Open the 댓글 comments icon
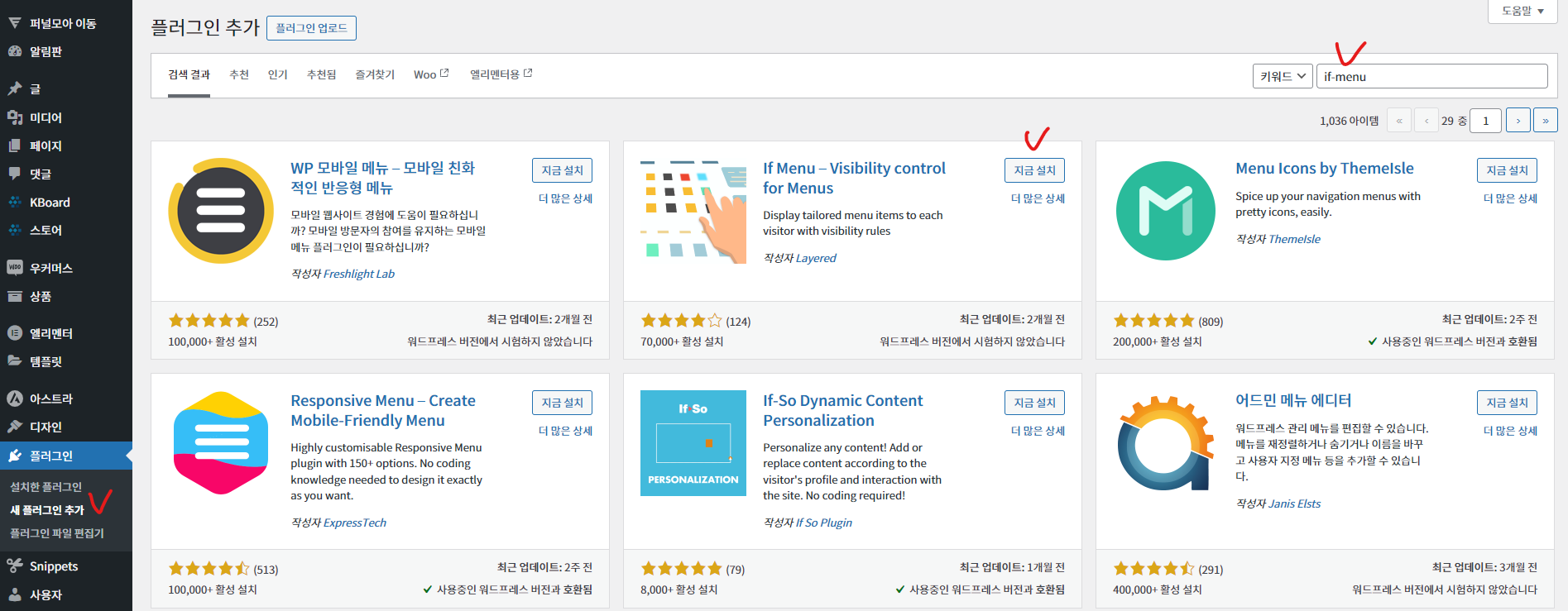 (15, 174)
